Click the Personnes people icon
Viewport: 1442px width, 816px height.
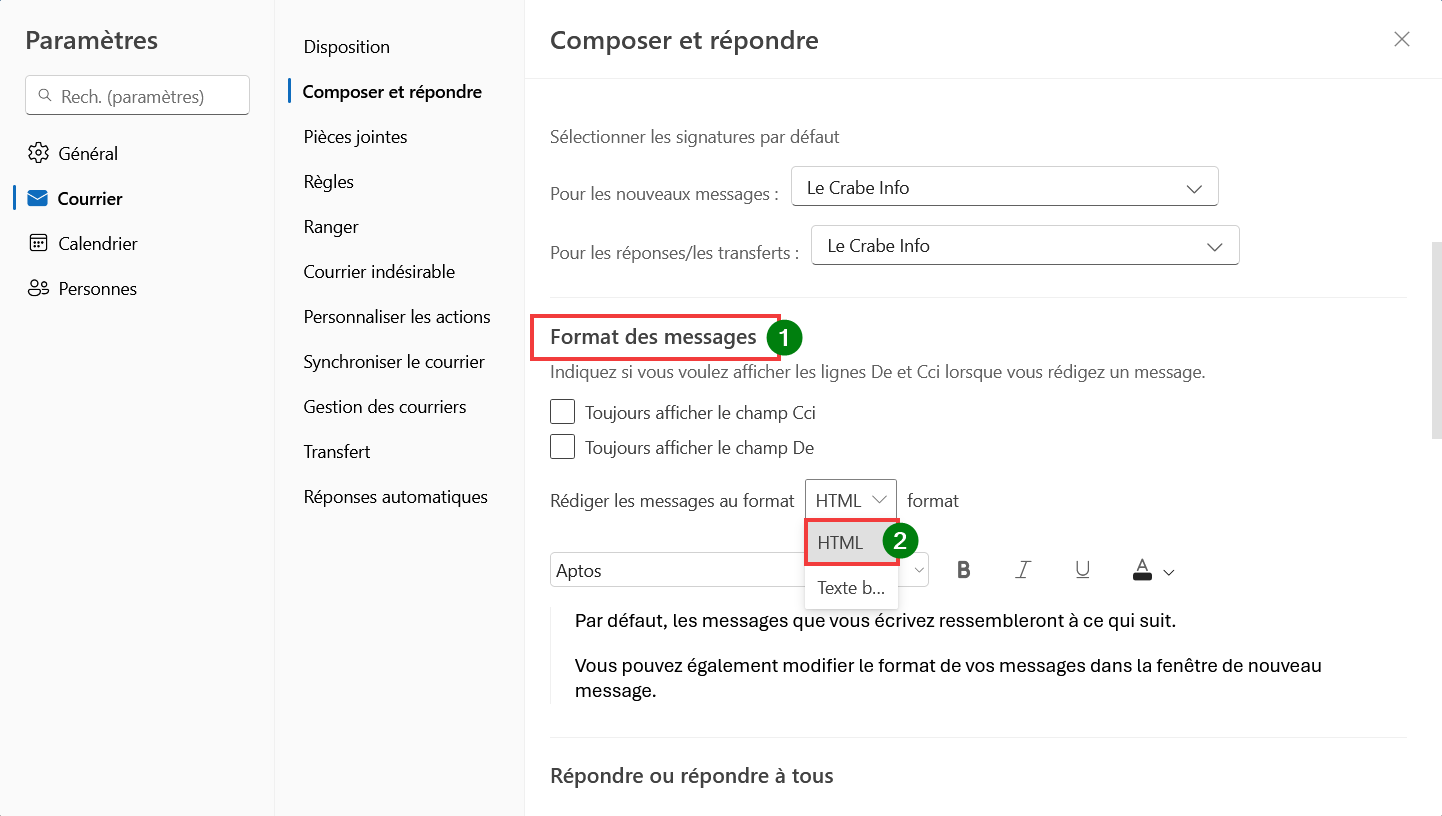(38, 288)
